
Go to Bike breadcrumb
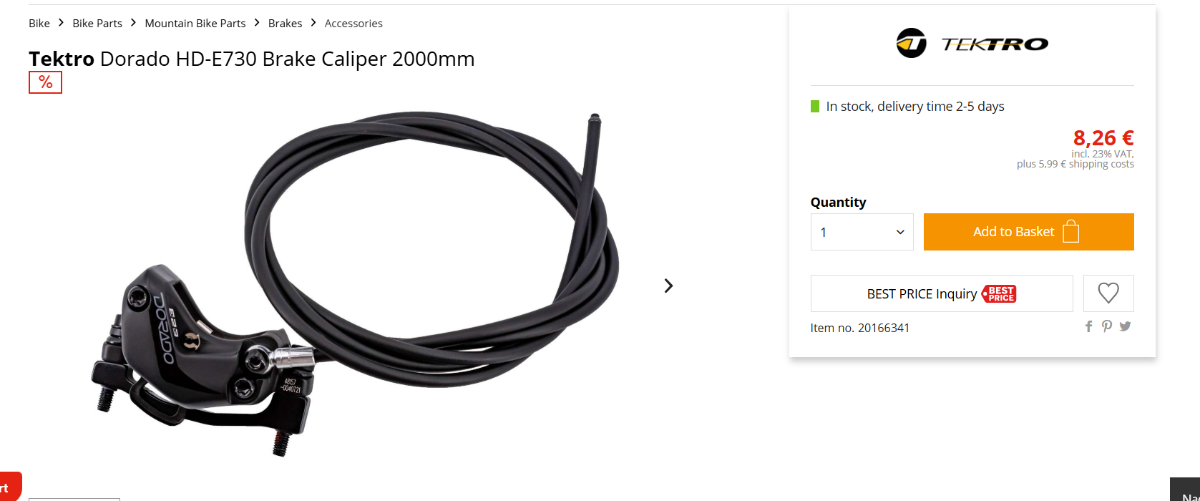[39, 23]
